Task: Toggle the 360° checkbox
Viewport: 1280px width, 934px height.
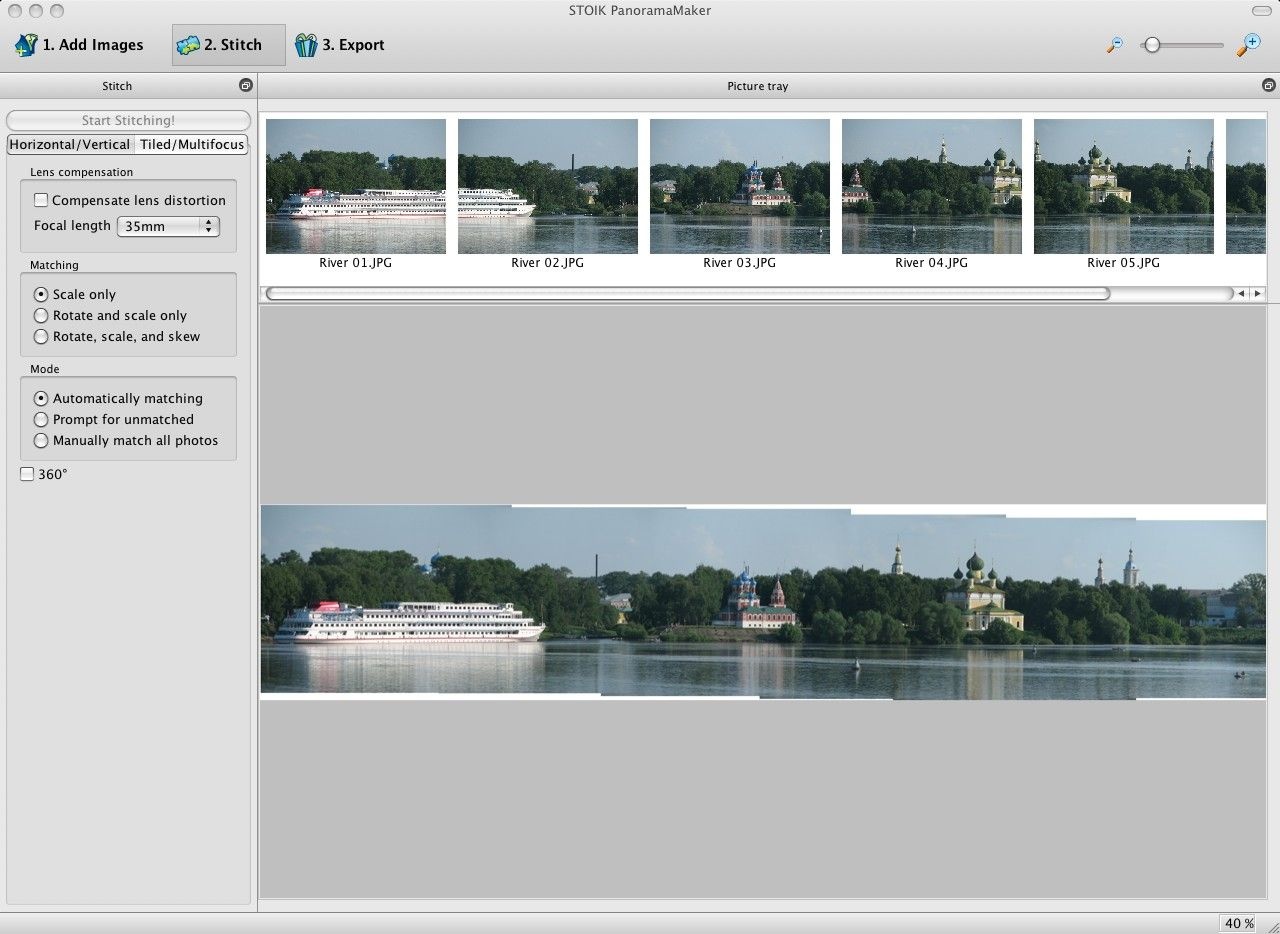Action: click(27, 474)
